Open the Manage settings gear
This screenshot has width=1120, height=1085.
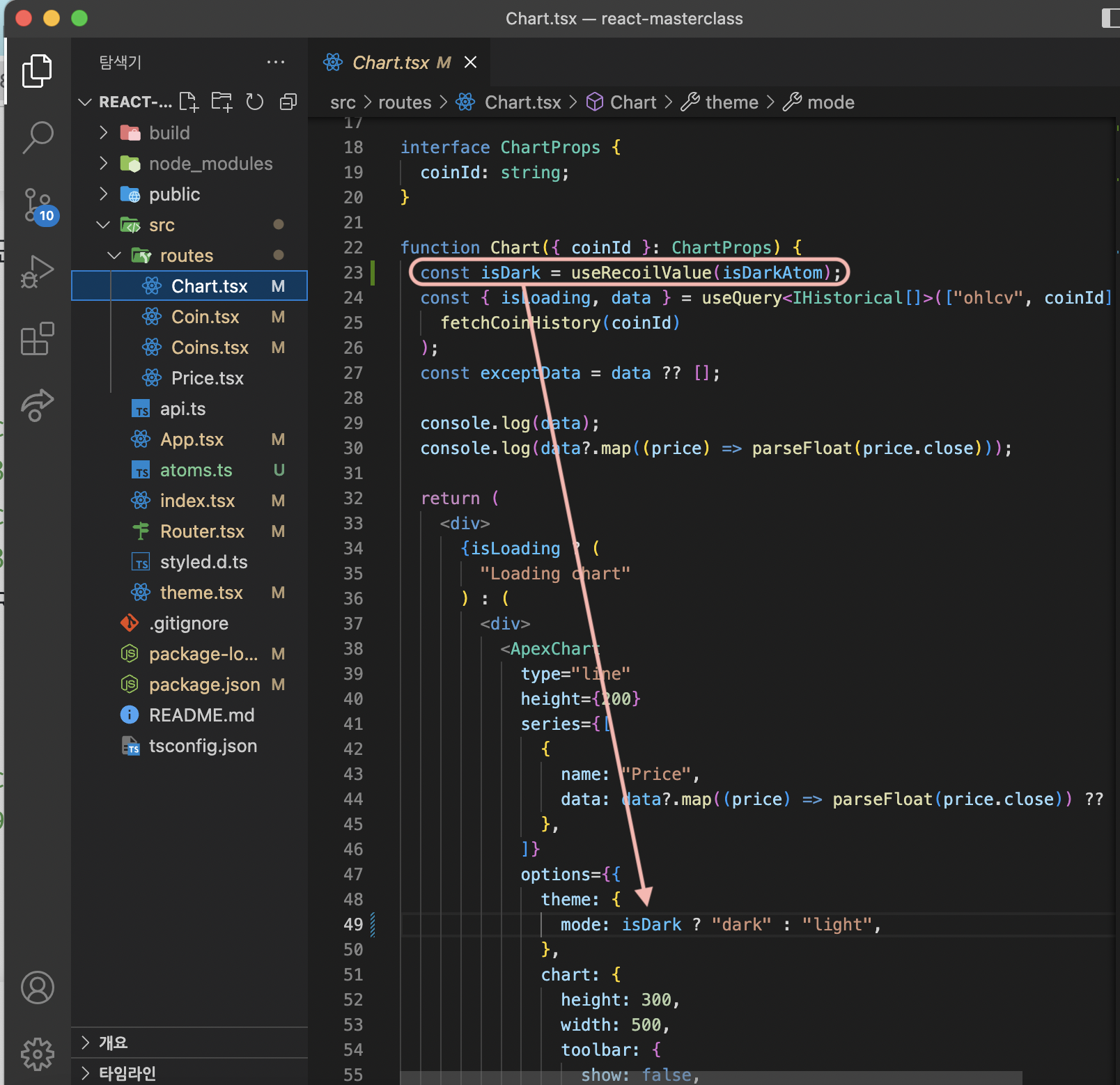pyautogui.click(x=38, y=1054)
